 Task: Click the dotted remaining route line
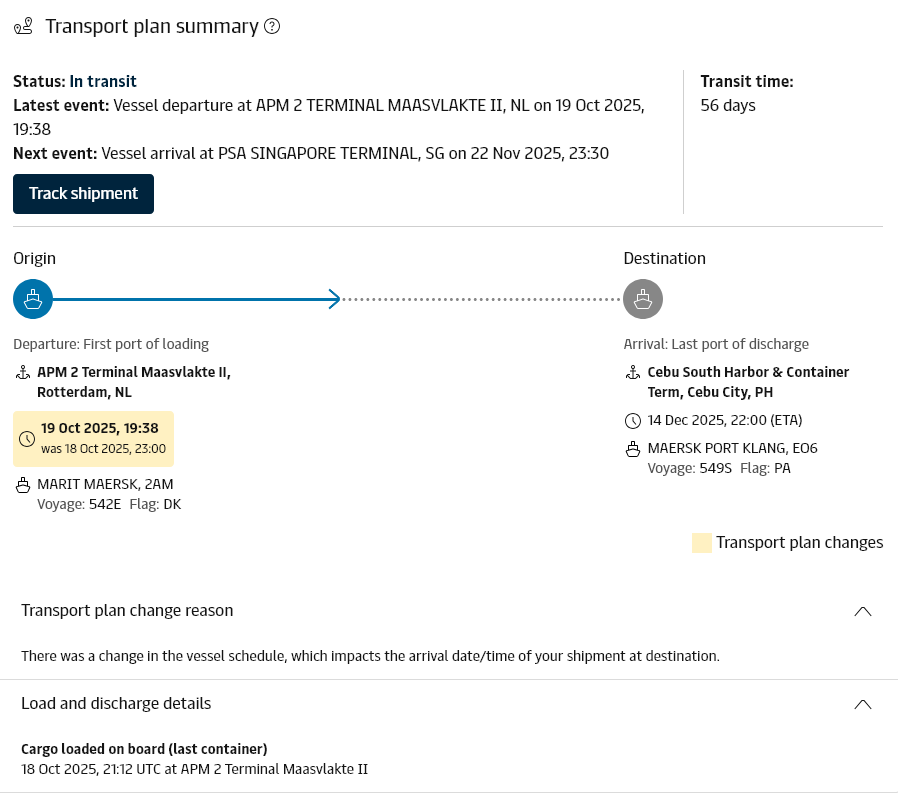[x=482, y=298]
